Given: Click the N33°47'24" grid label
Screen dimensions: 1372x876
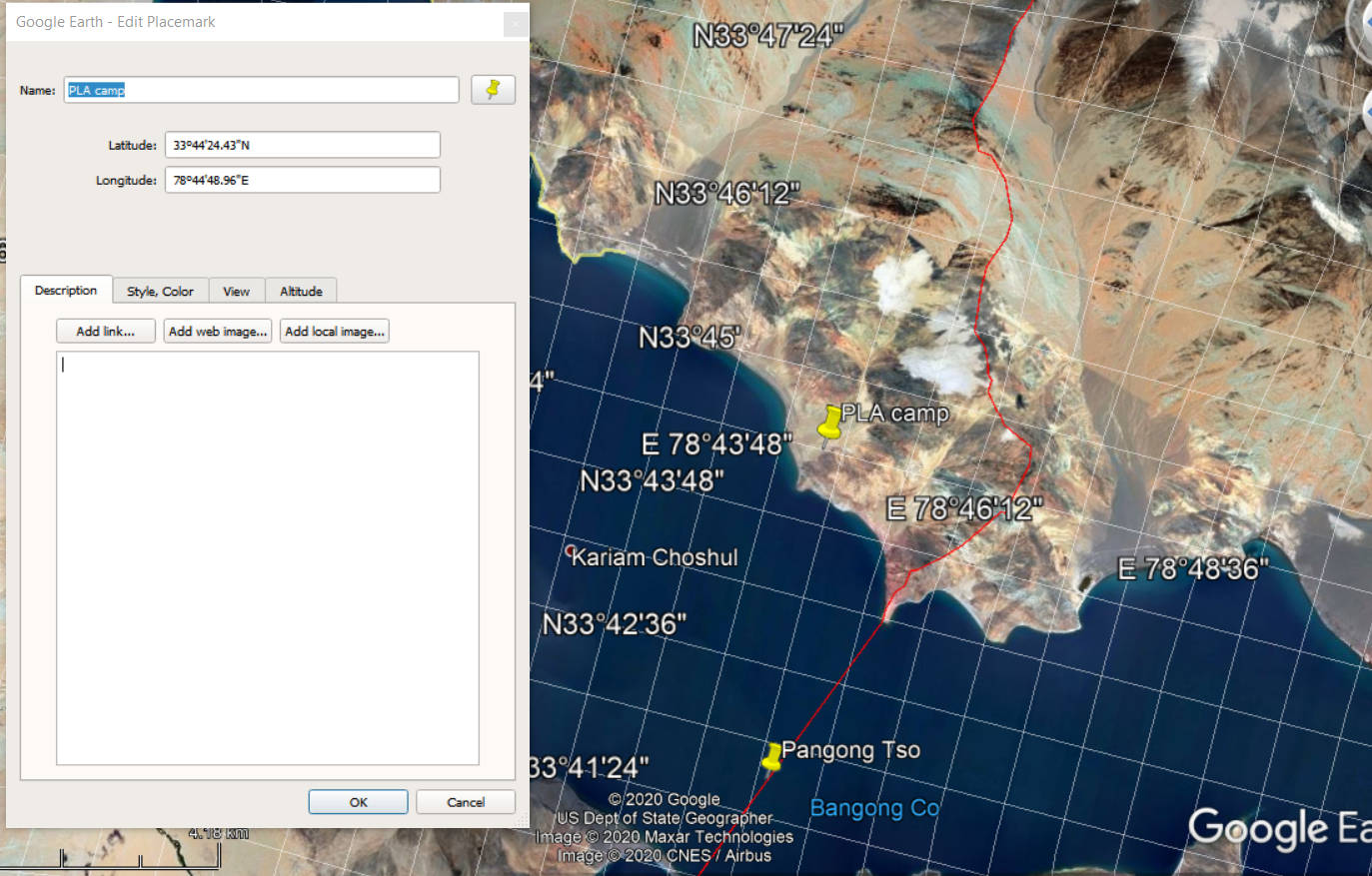Looking at the screenshot, I should click(768, 36).
